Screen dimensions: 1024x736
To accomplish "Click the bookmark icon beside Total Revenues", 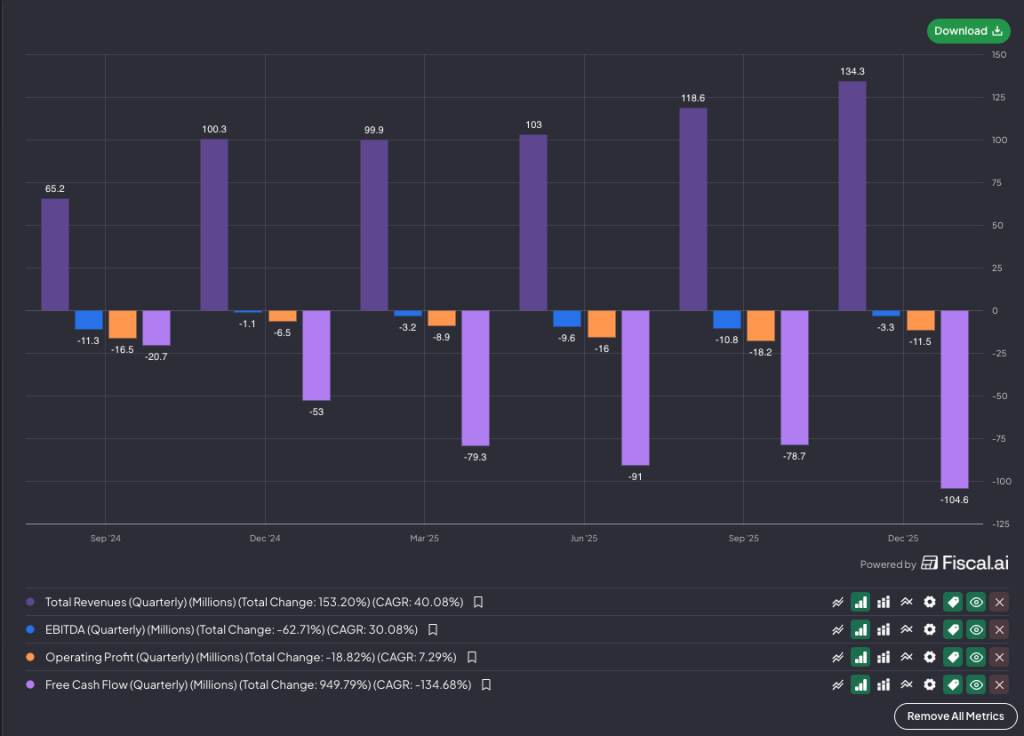I will click(478, 602).
